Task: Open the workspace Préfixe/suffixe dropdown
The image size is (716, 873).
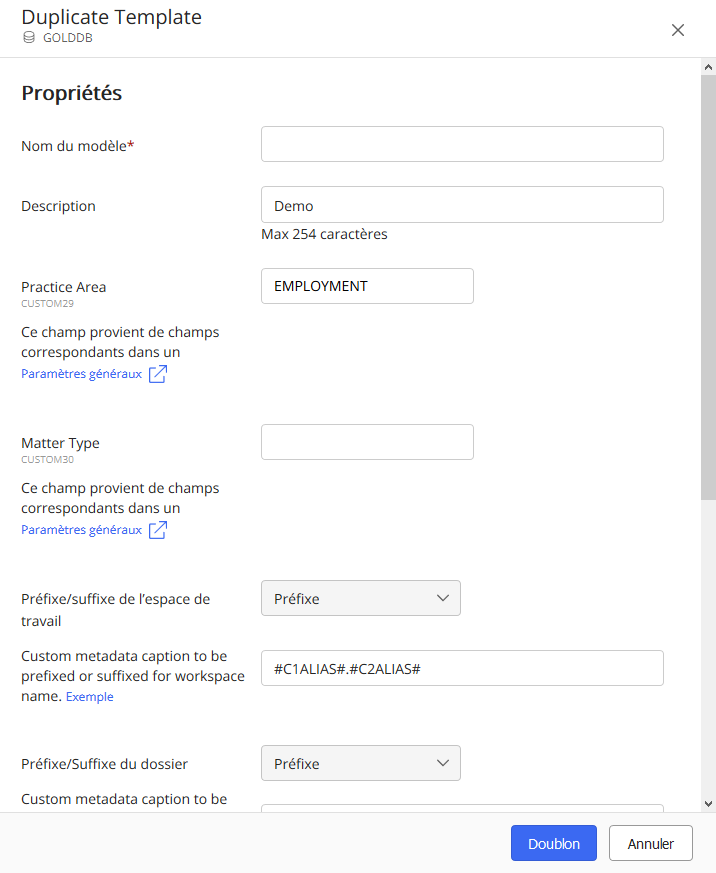Action: pyautogui.click(x=360, y=598)
